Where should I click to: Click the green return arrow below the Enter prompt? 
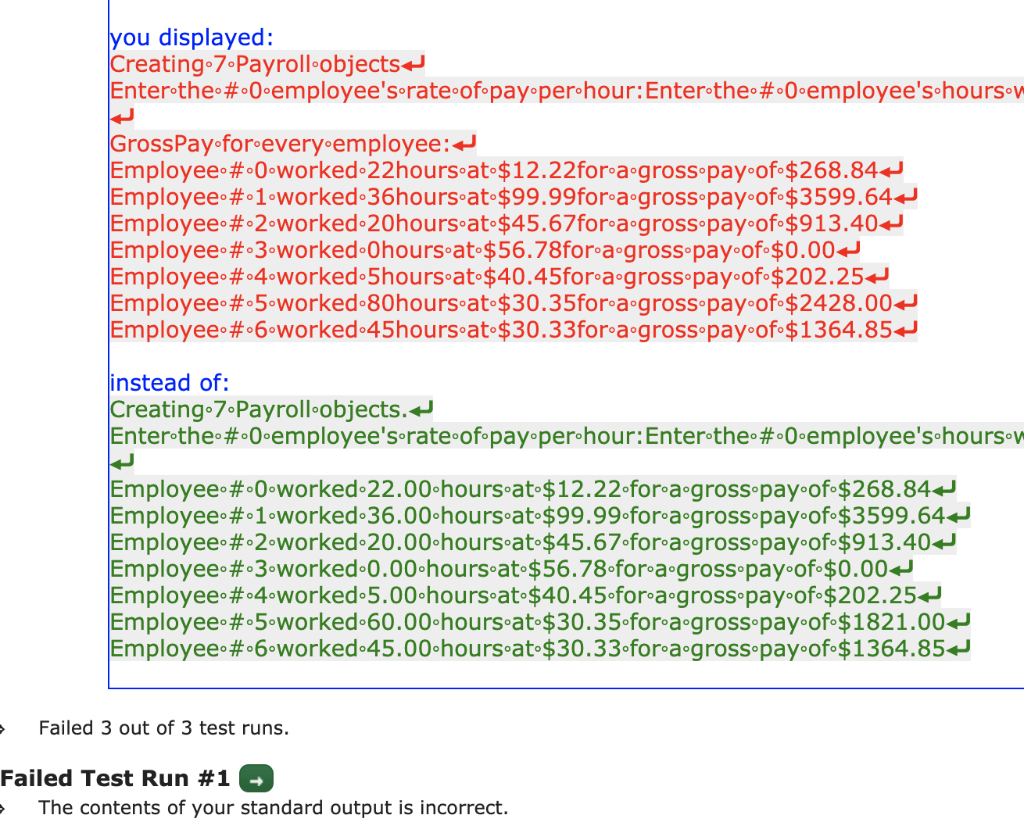[x=121, y=461]
